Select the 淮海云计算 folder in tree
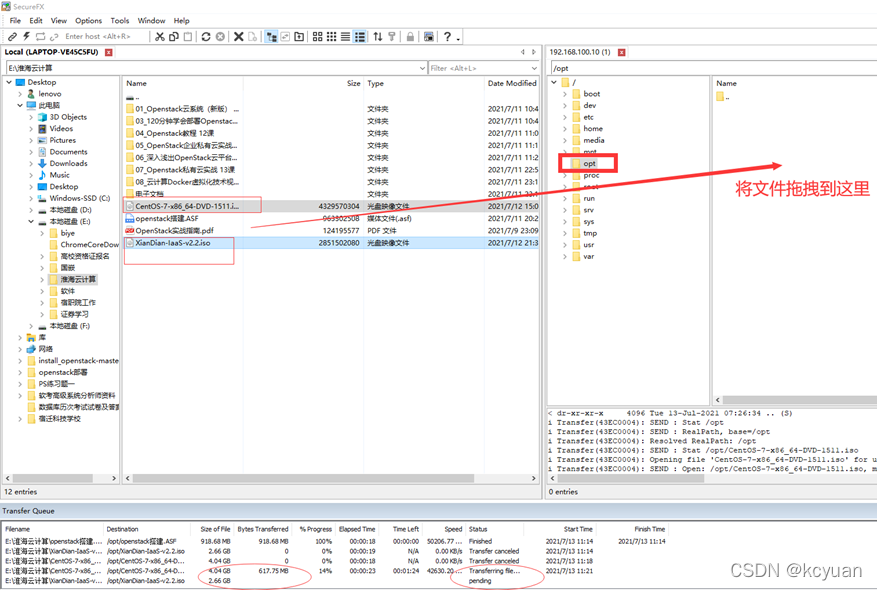 tap(78, 279)
